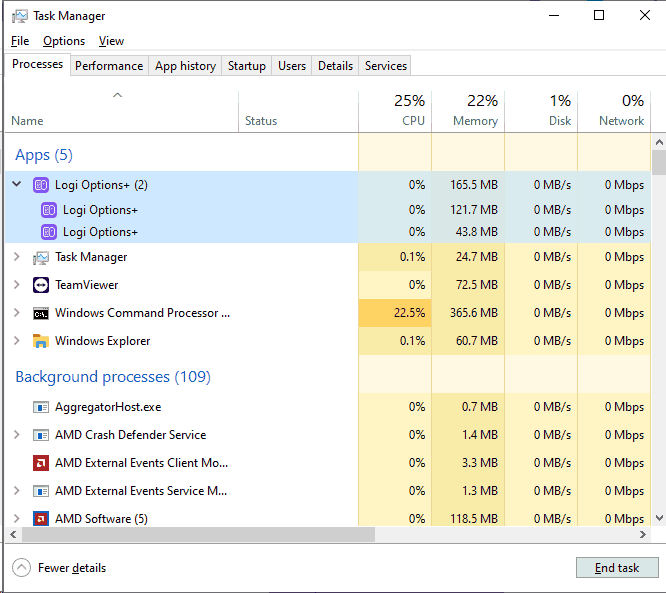
Task: Collapse the Logi Options+ (2) group
Action: coord(17,184)
